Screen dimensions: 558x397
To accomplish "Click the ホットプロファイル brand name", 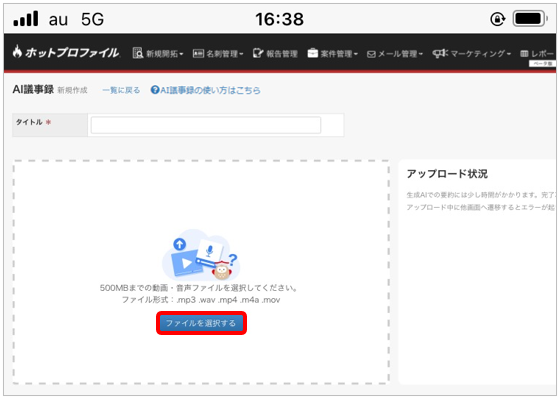I will 72,53.
